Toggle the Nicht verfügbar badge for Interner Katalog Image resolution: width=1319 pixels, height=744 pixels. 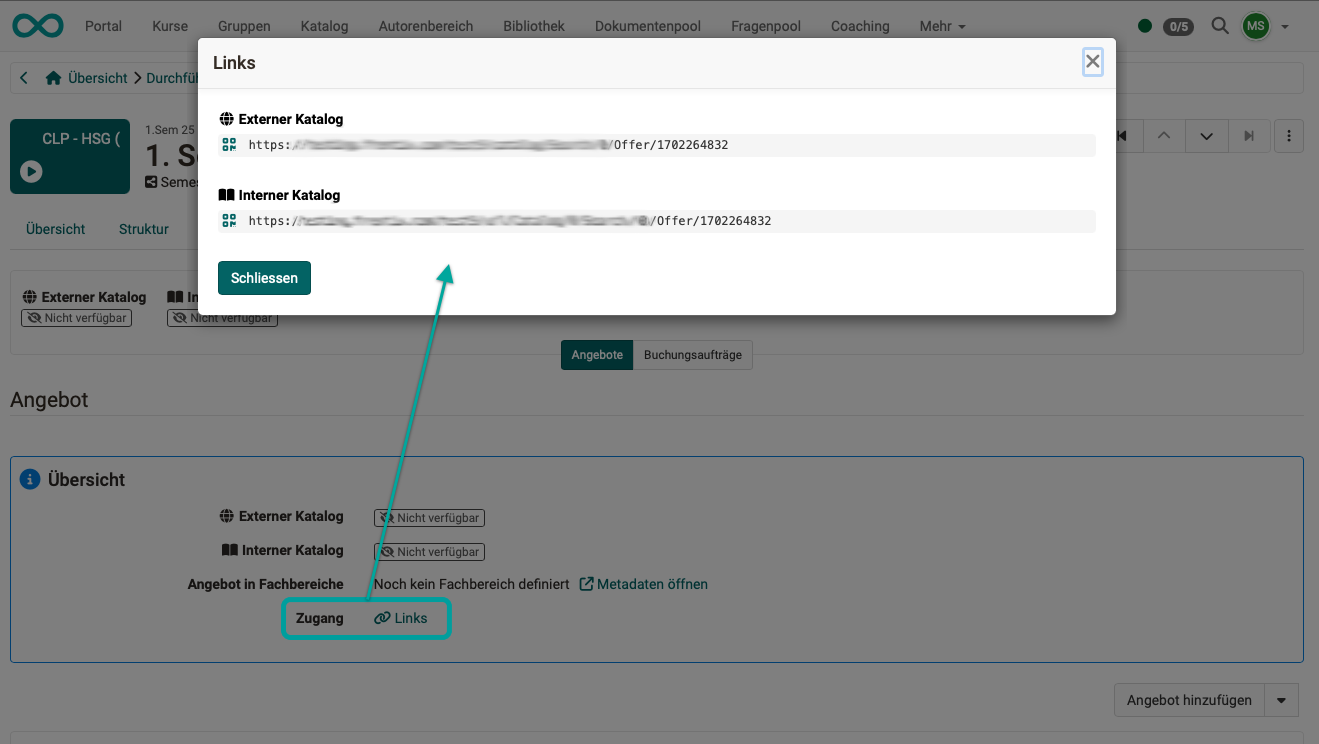(429, 551)
